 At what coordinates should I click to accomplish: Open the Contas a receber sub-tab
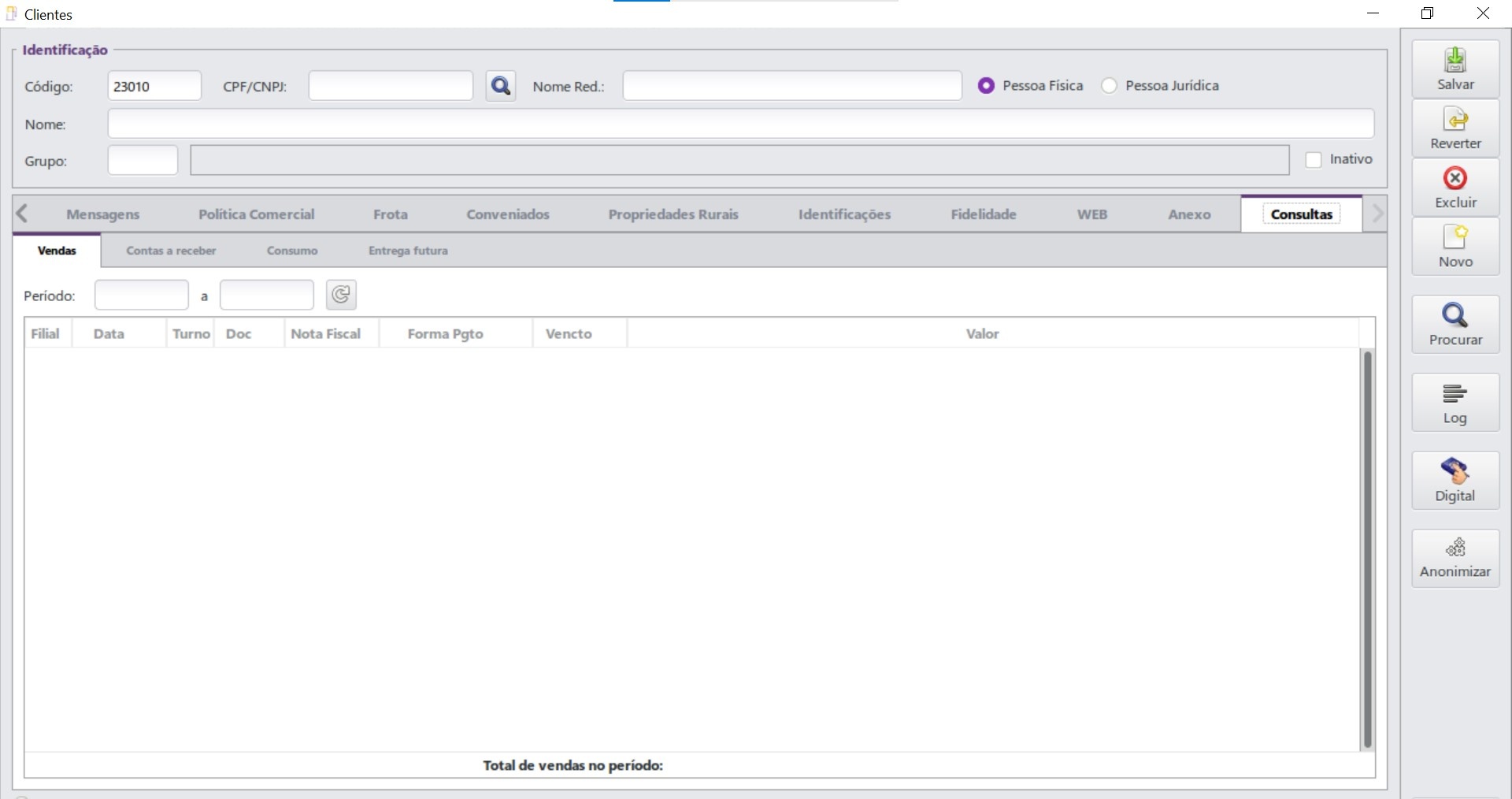coord(171,251)
